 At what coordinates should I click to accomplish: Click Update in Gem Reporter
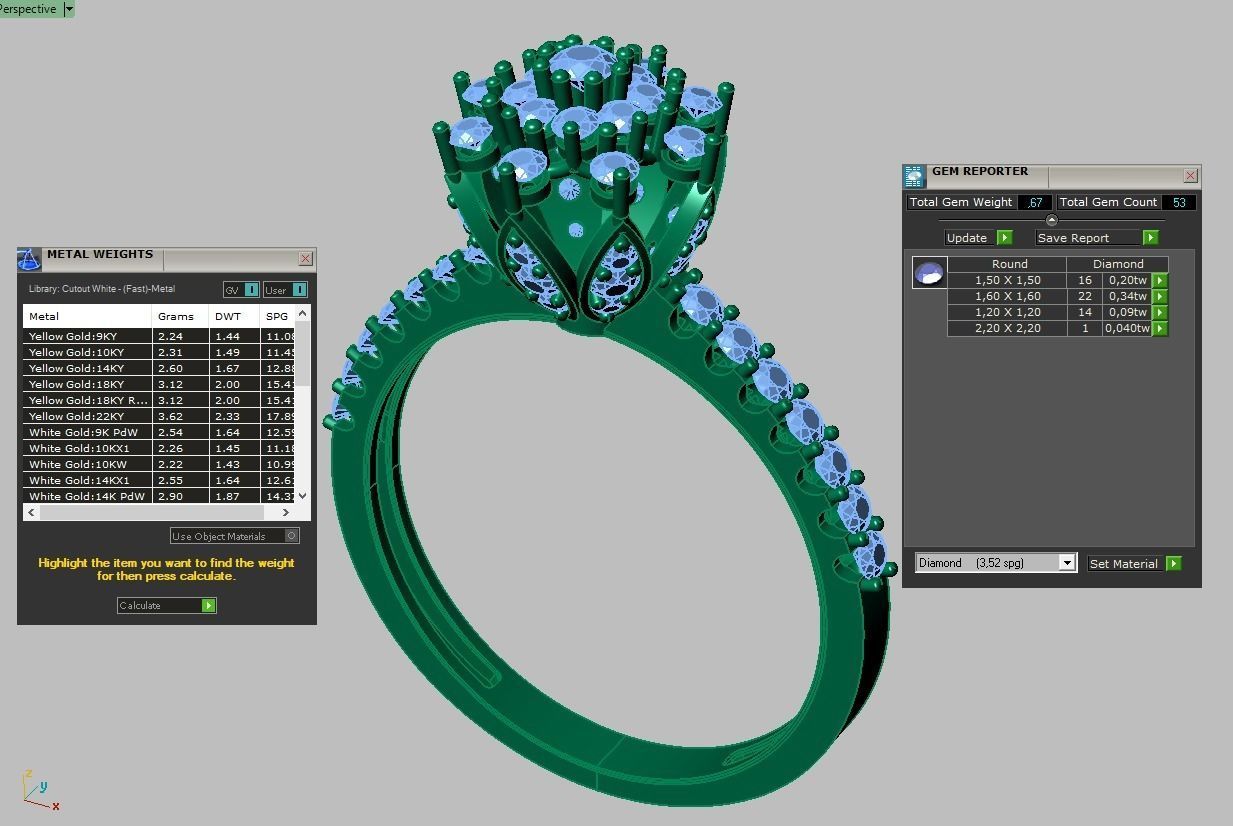coord(979,237)
